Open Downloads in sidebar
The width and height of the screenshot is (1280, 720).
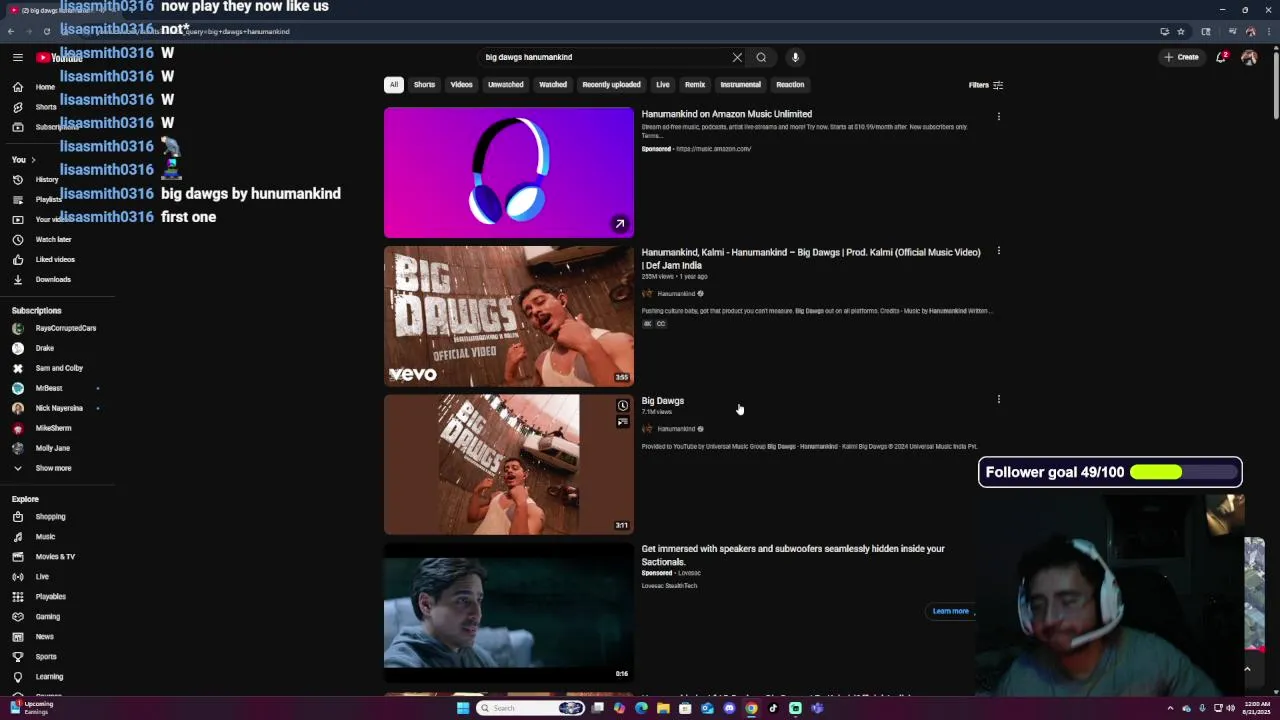tap(42, 280)
